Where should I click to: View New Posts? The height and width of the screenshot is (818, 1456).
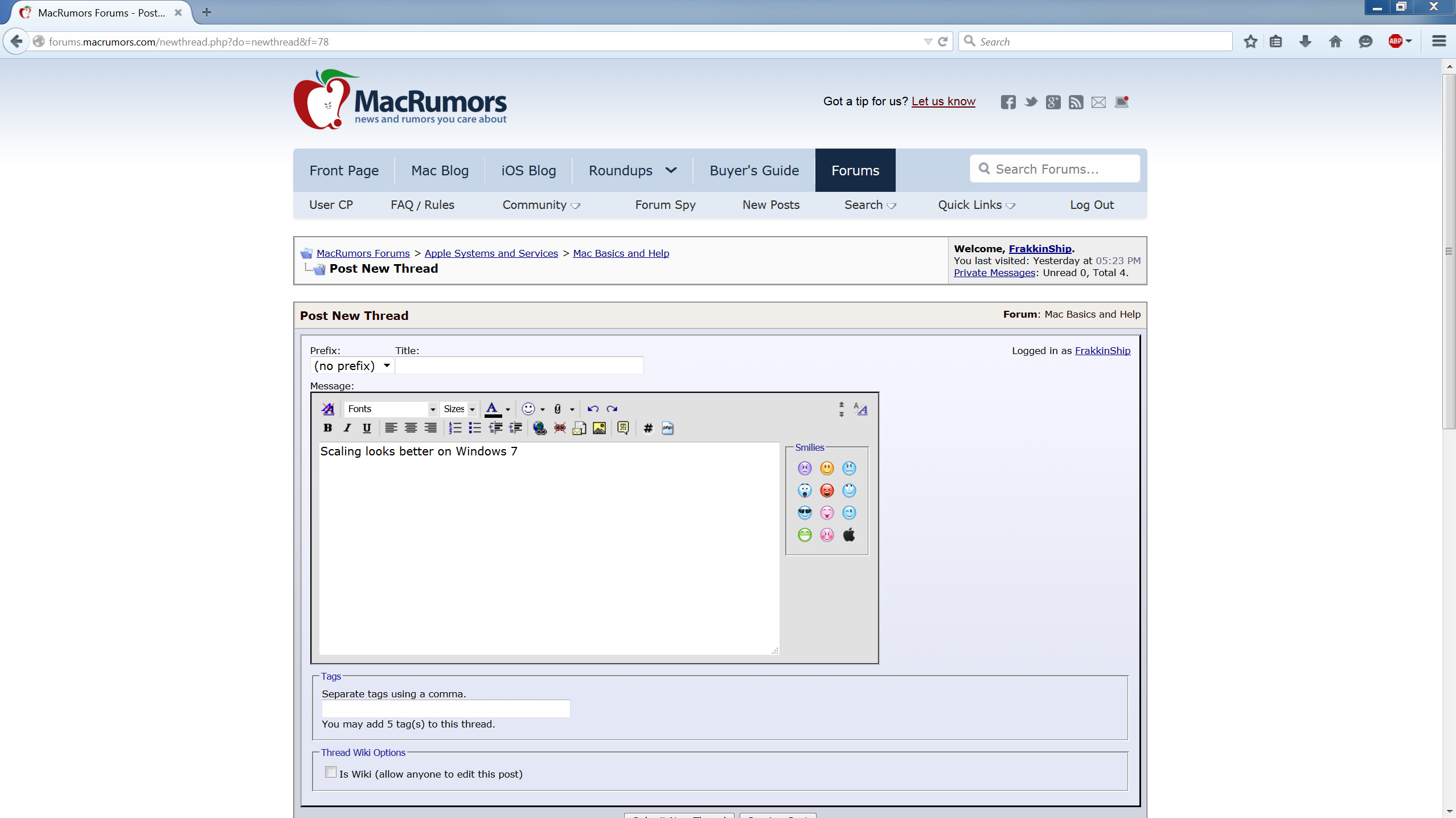click(x=770, y=205)
